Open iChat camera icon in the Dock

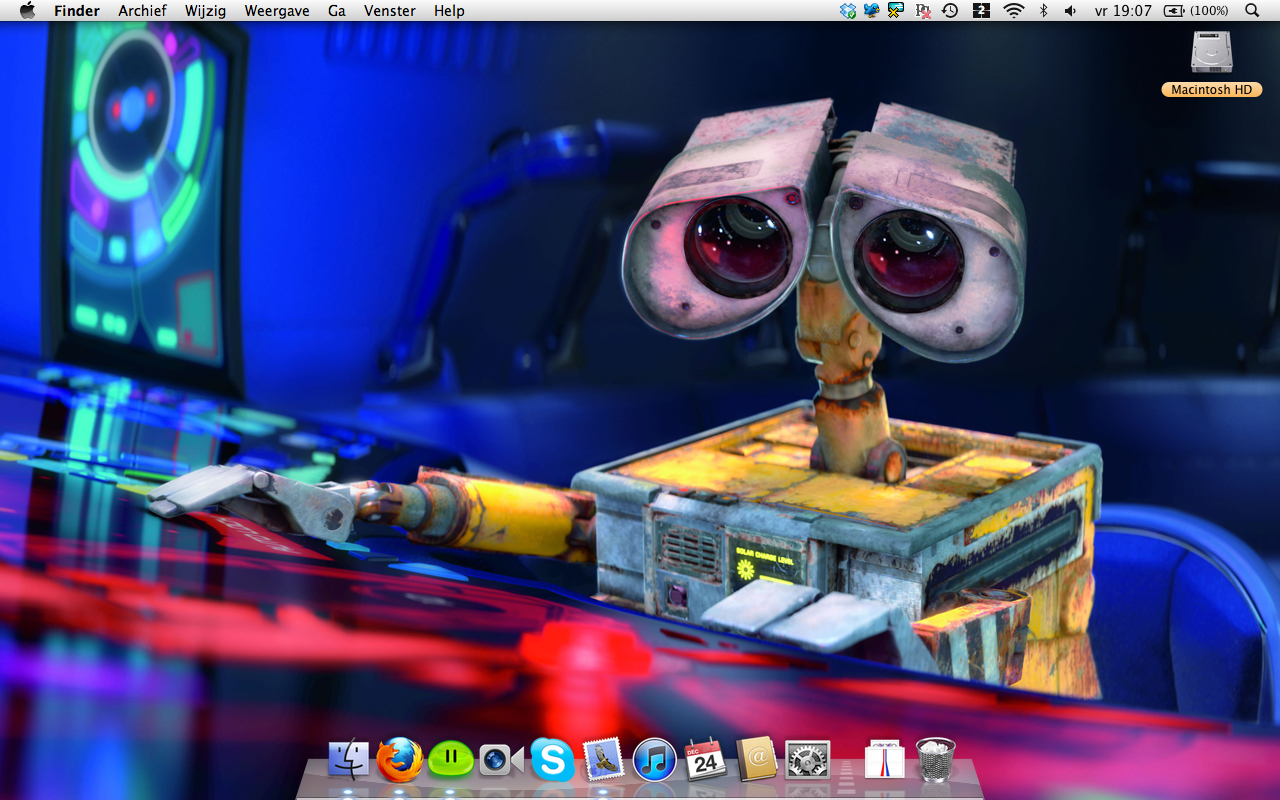click(x=501, y=761)
